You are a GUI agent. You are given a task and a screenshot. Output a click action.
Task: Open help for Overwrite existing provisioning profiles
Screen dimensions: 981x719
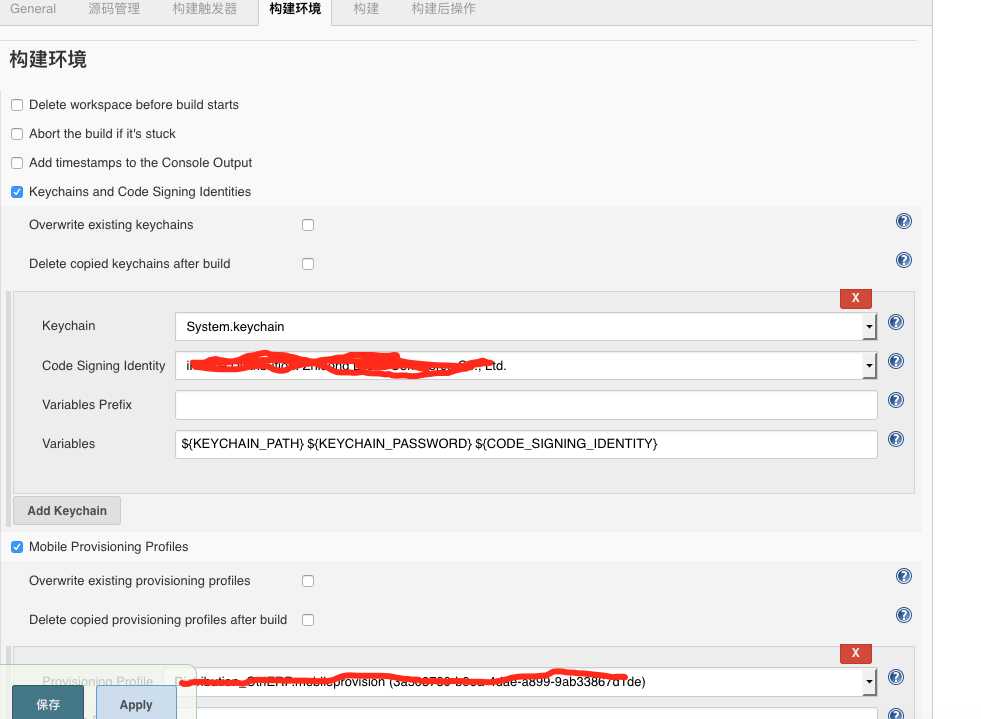[903, 576]
